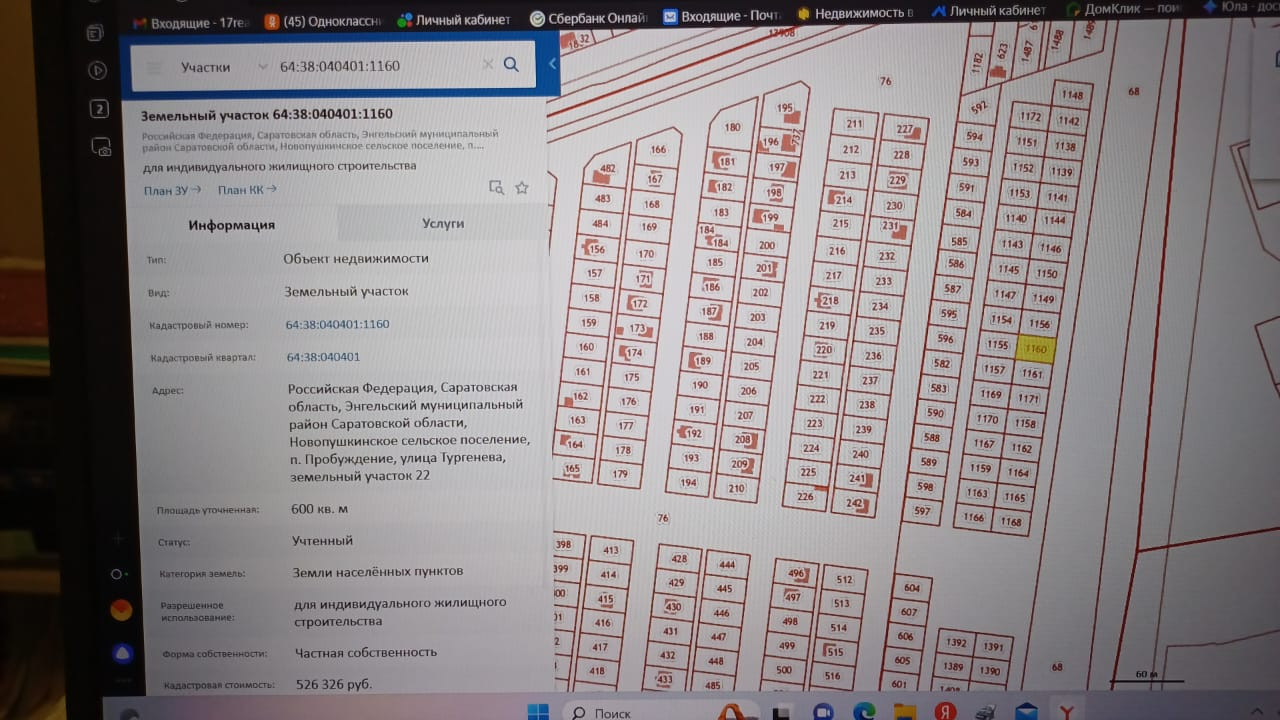Open cadastral number link 64:38:040401:1160
Image resolution: width=1280 pixels, height=720 pixels.
point(338,324)
